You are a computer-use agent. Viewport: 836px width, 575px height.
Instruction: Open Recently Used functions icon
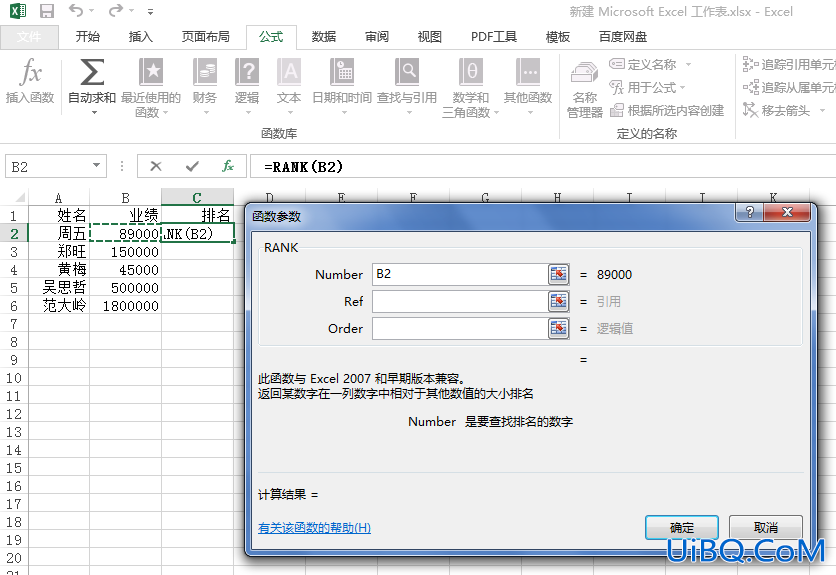click(151, 72)
